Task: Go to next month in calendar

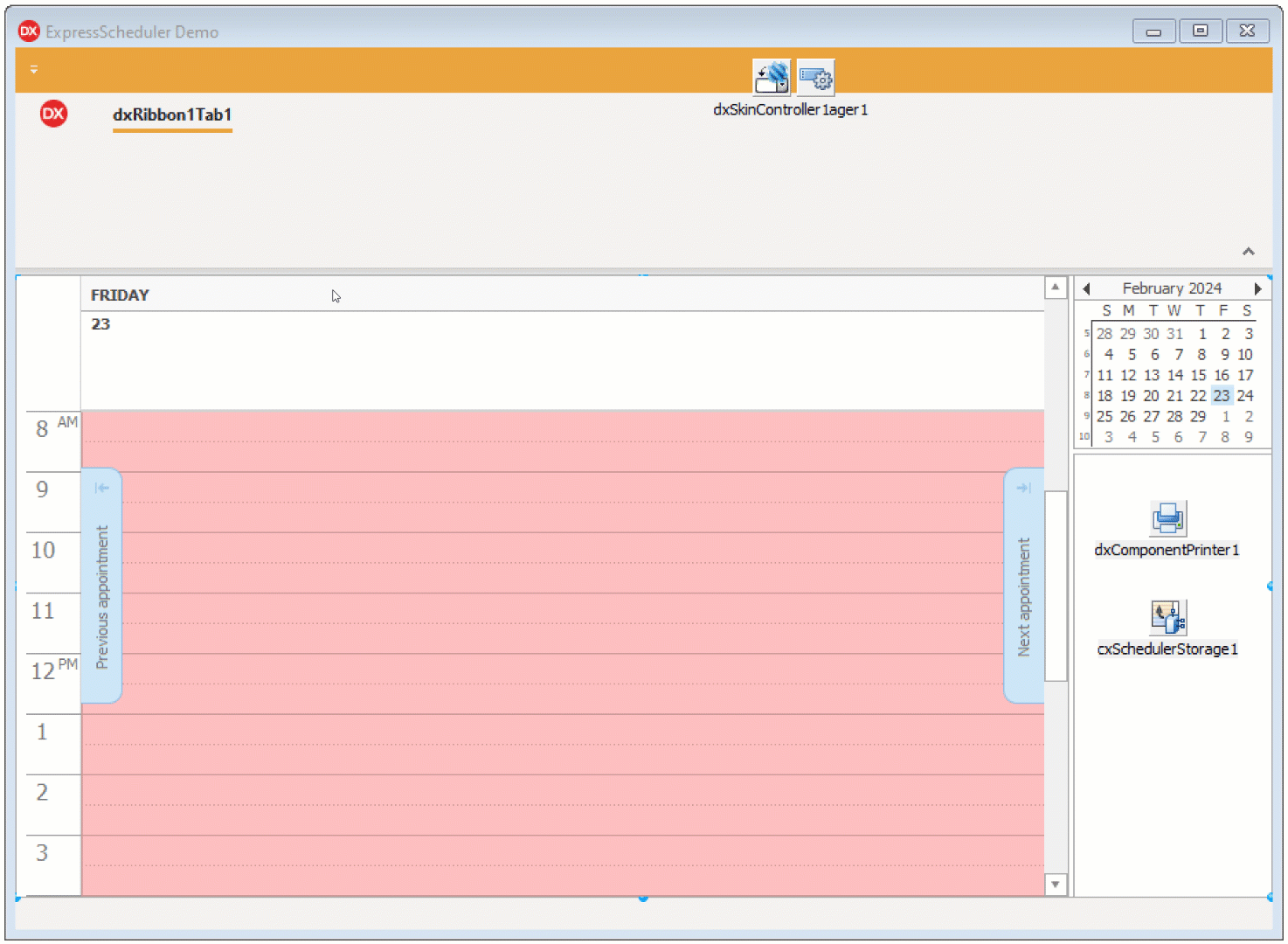Action: point(1257,288)
